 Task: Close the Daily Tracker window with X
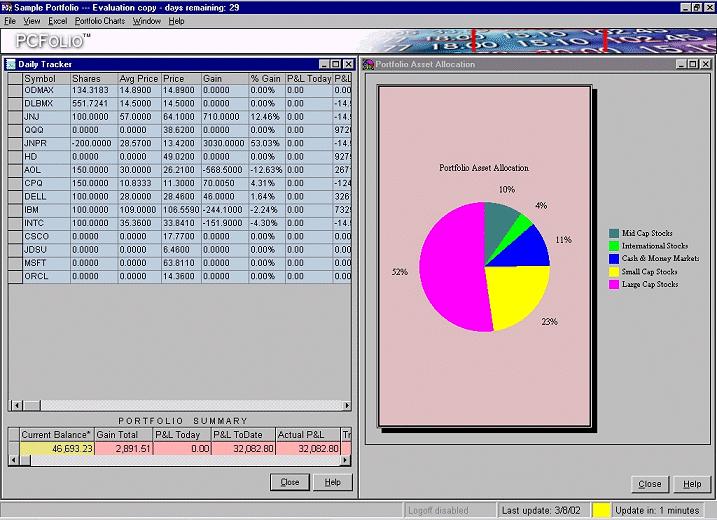tap(348, 64)
